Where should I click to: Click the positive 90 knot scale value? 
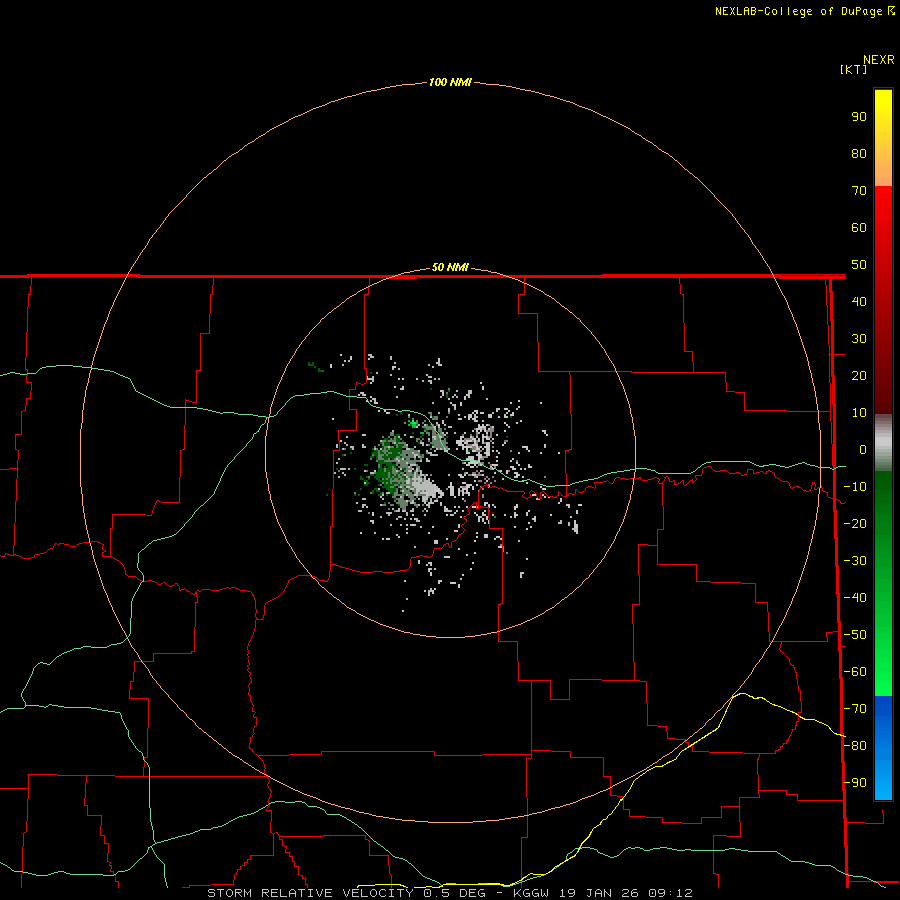pos(859,117)
